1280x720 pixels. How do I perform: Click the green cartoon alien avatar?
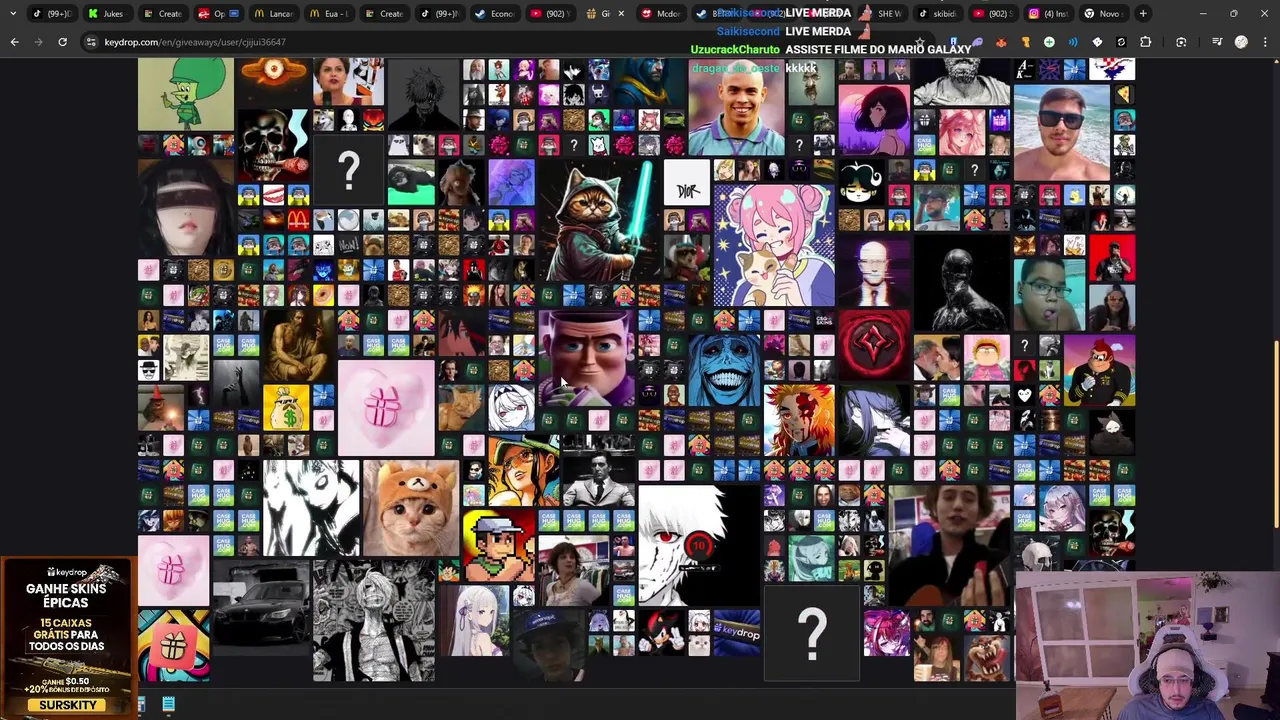186,94
